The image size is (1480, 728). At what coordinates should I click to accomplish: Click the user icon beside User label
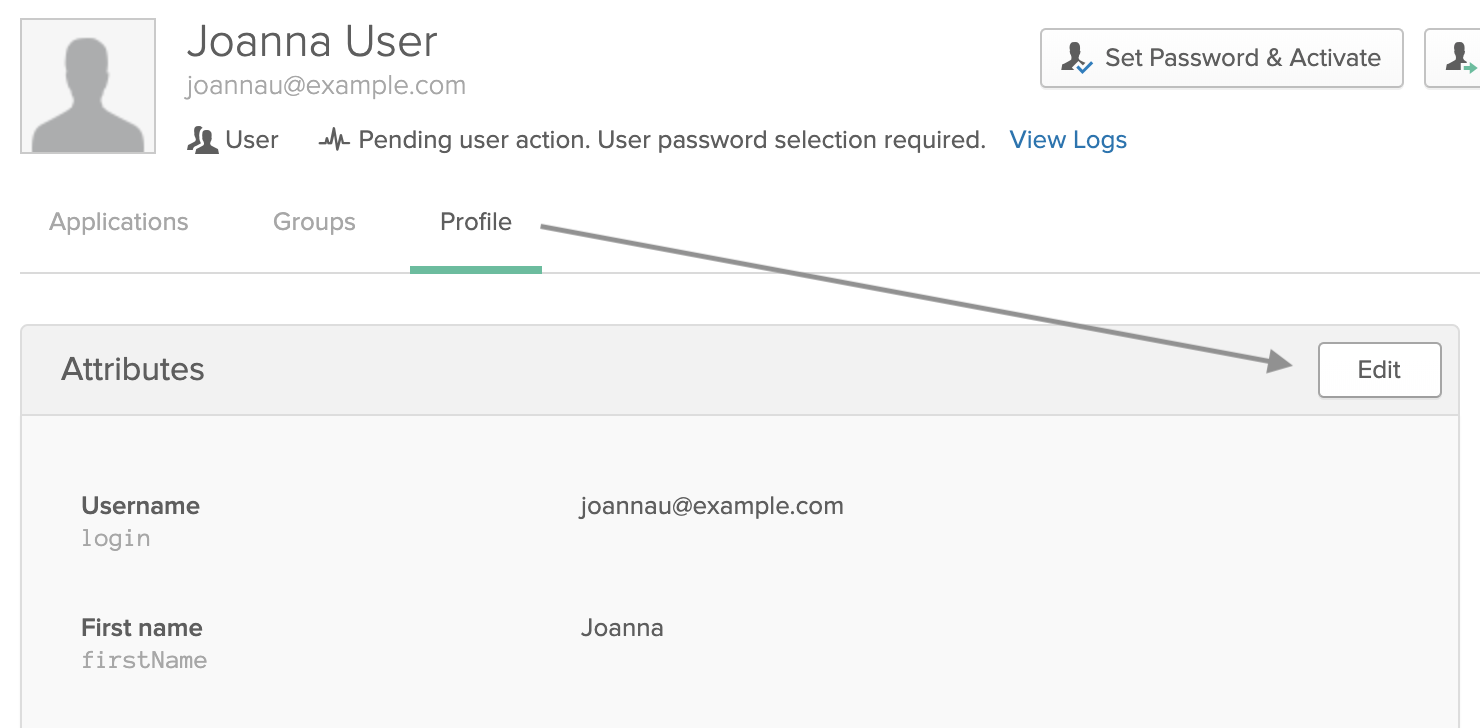click(202, 140)
